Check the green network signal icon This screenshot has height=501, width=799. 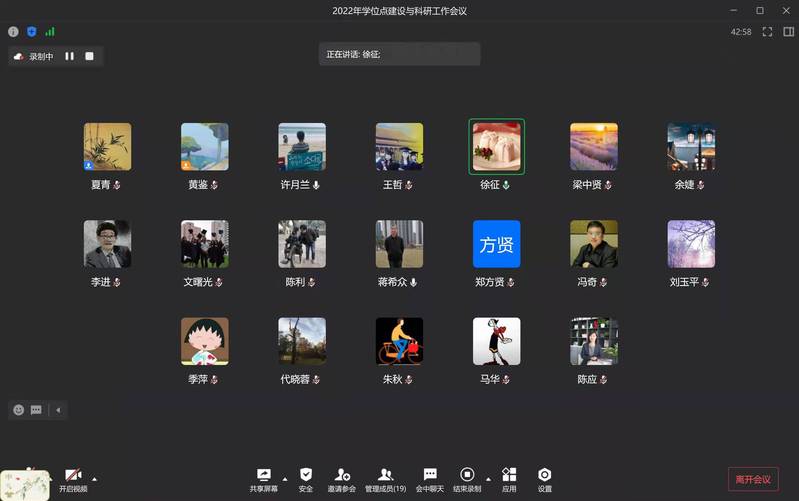(x=49, y=32)
